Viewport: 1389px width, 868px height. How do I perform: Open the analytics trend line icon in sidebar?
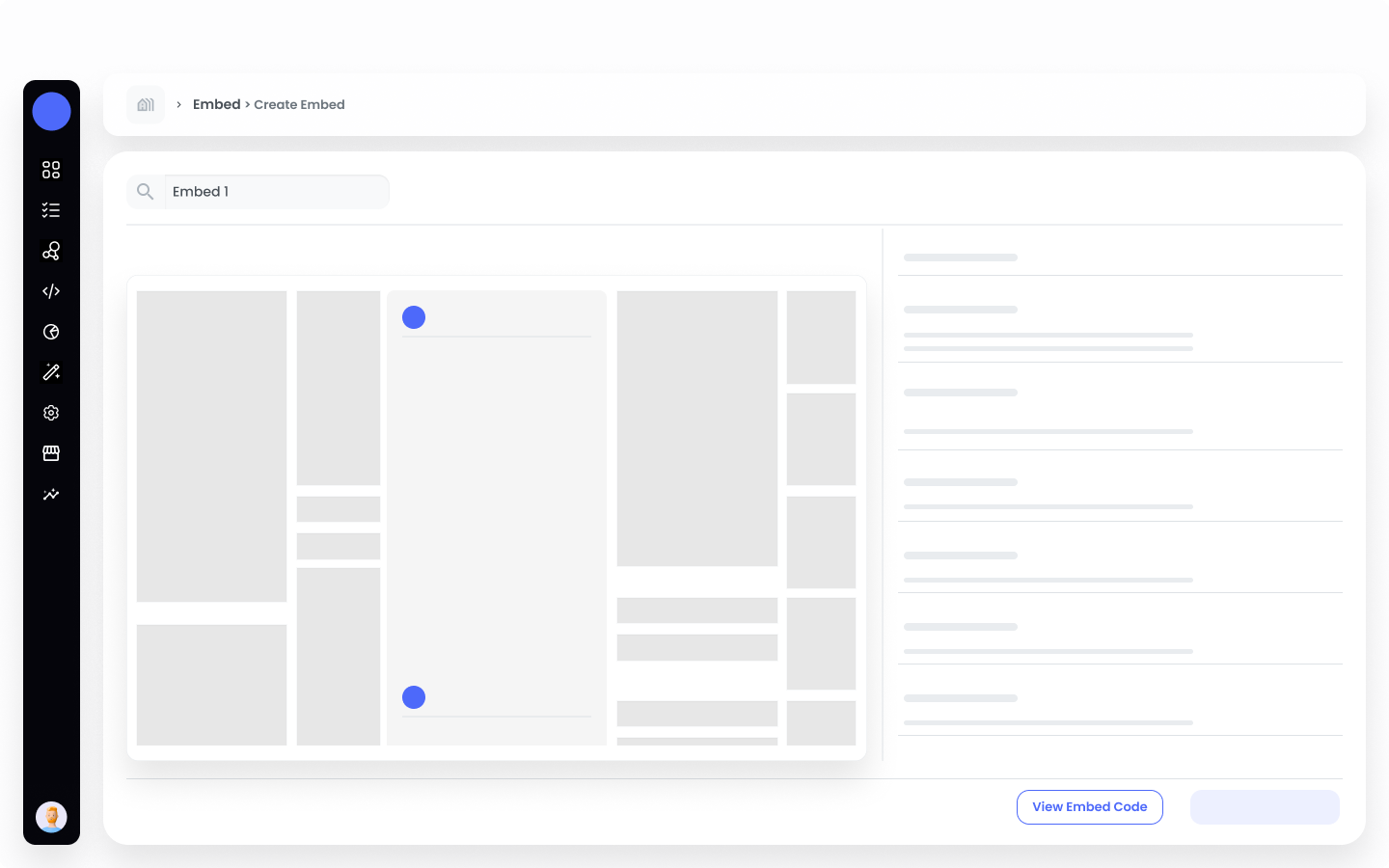(x=51, y=494)
